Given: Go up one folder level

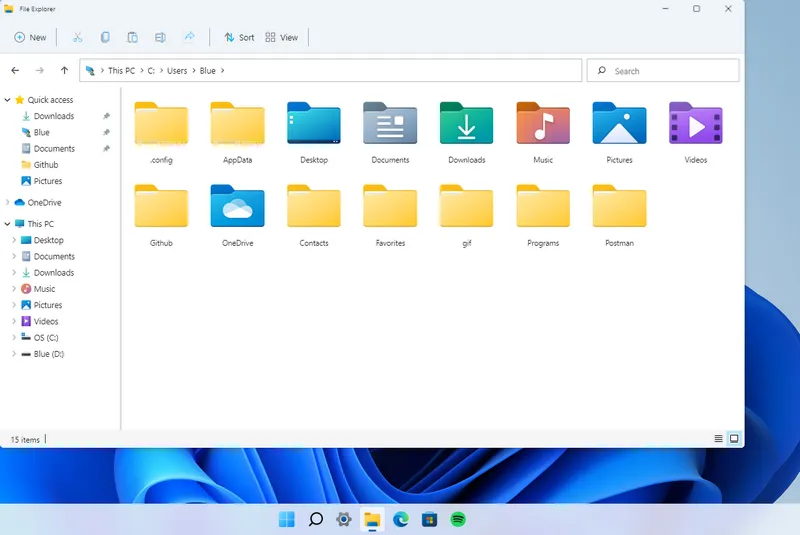Looking at the screenshot, I should 64,70.
